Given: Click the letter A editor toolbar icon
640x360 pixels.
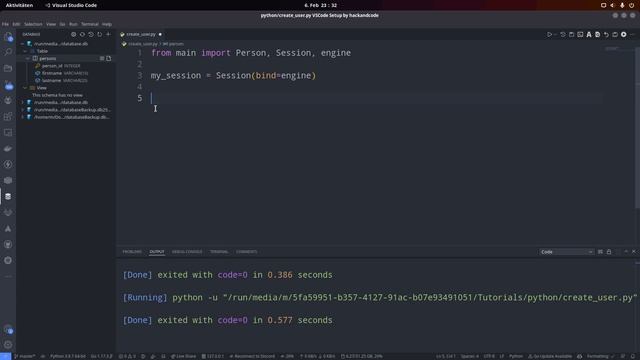Looking at the screenshot, I should tap(589, 35).
